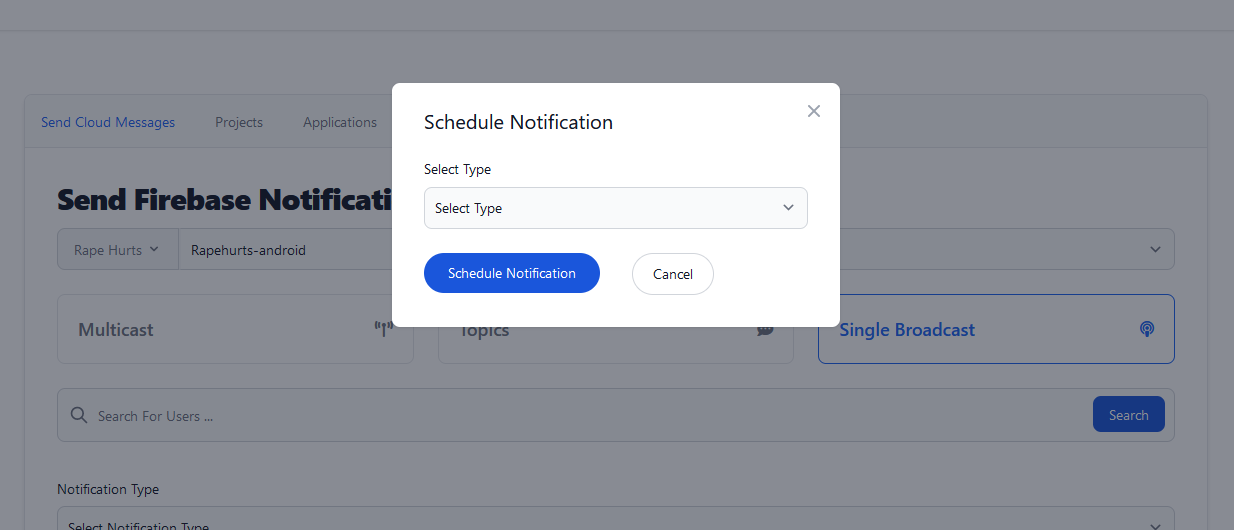The image size is (1234, 530).
Task: Click the magnifier icon in user search
Action: [79, 415]
